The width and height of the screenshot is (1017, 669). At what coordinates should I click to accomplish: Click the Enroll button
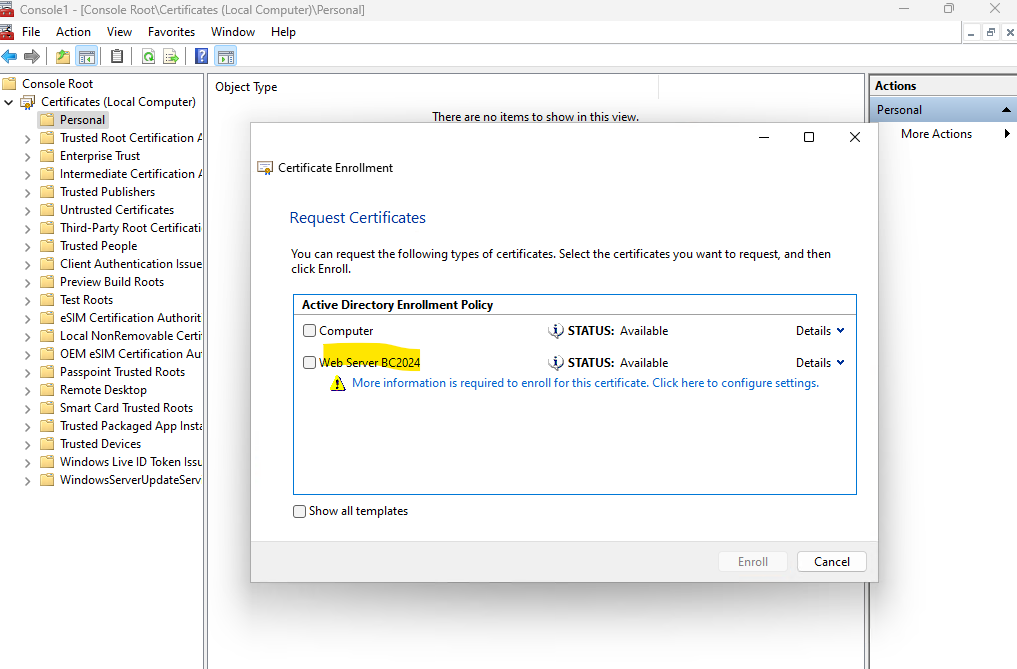(x=753, y=562)
